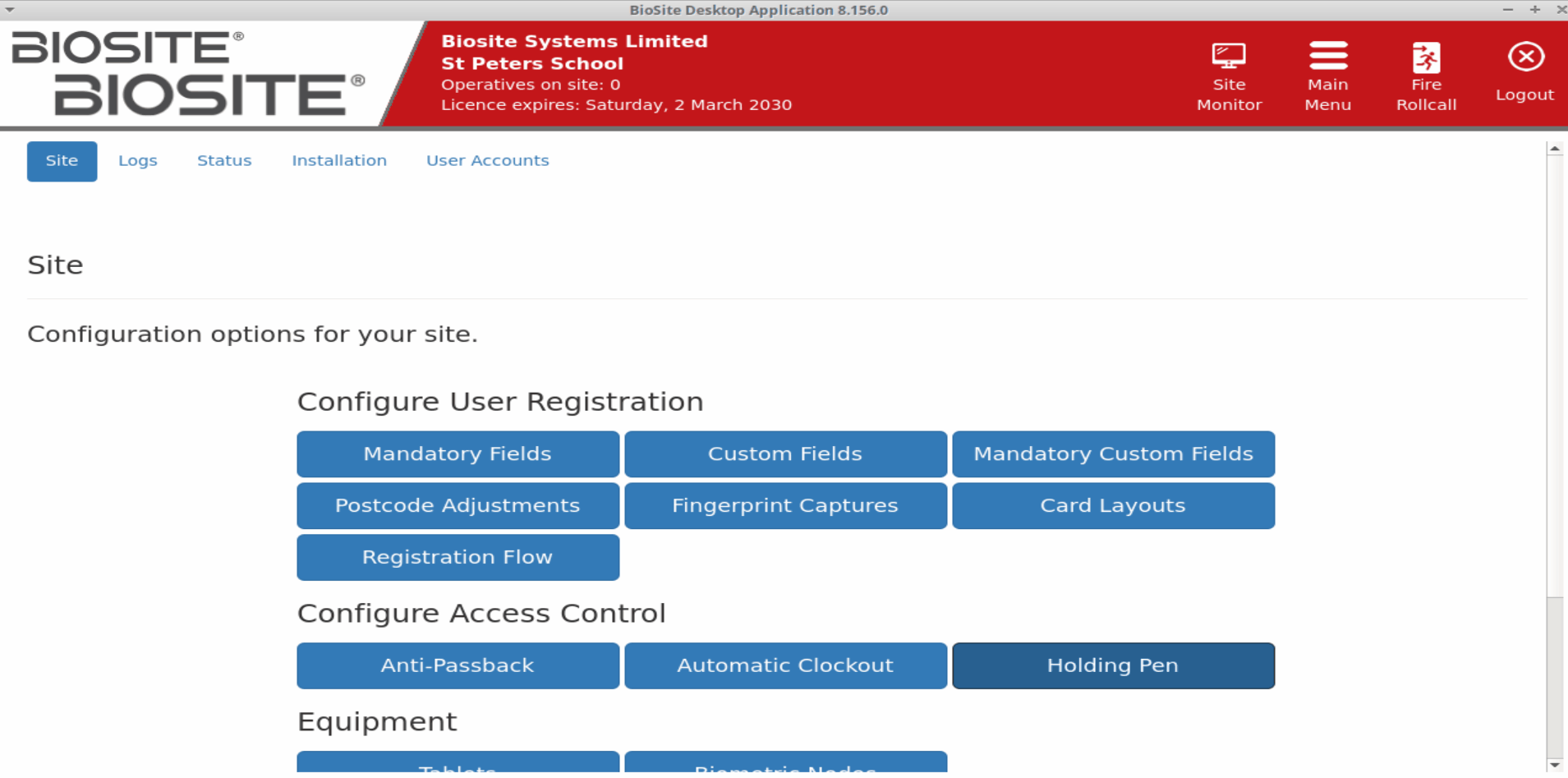Switch to the Logs tab

(138, 161)
